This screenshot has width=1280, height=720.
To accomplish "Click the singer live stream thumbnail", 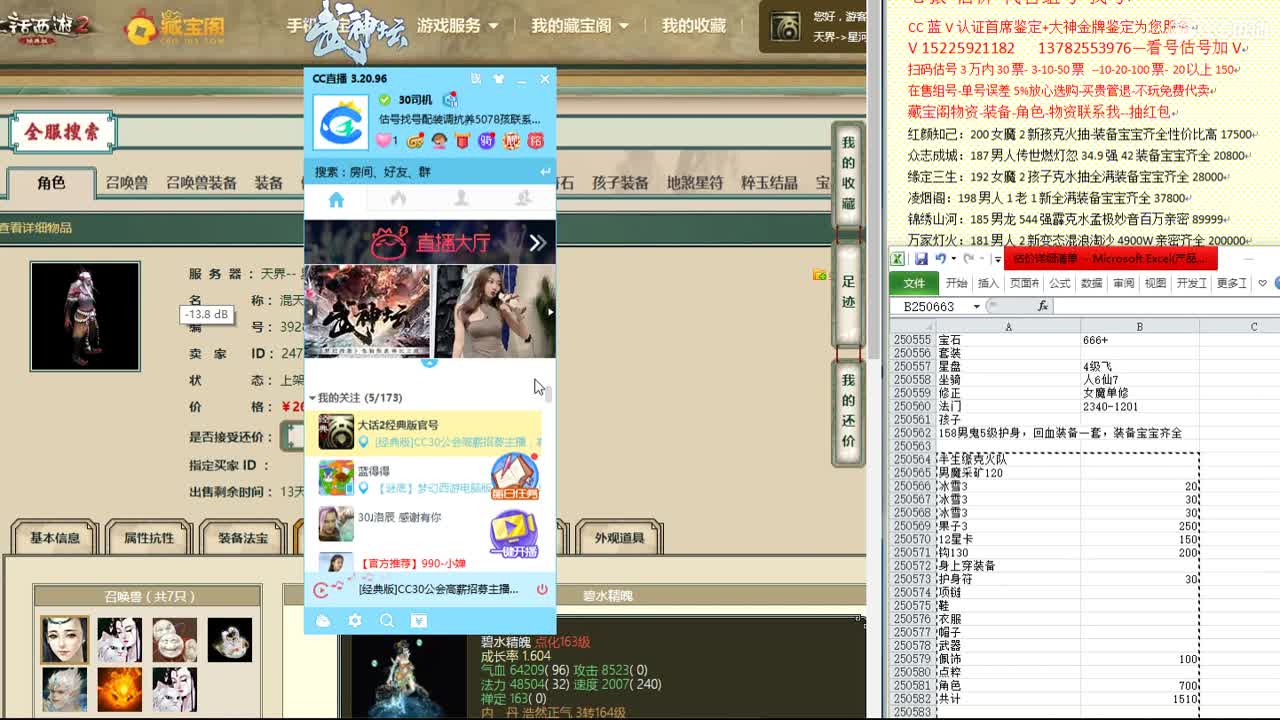I will pyautogui.click(x=495, y=311).
